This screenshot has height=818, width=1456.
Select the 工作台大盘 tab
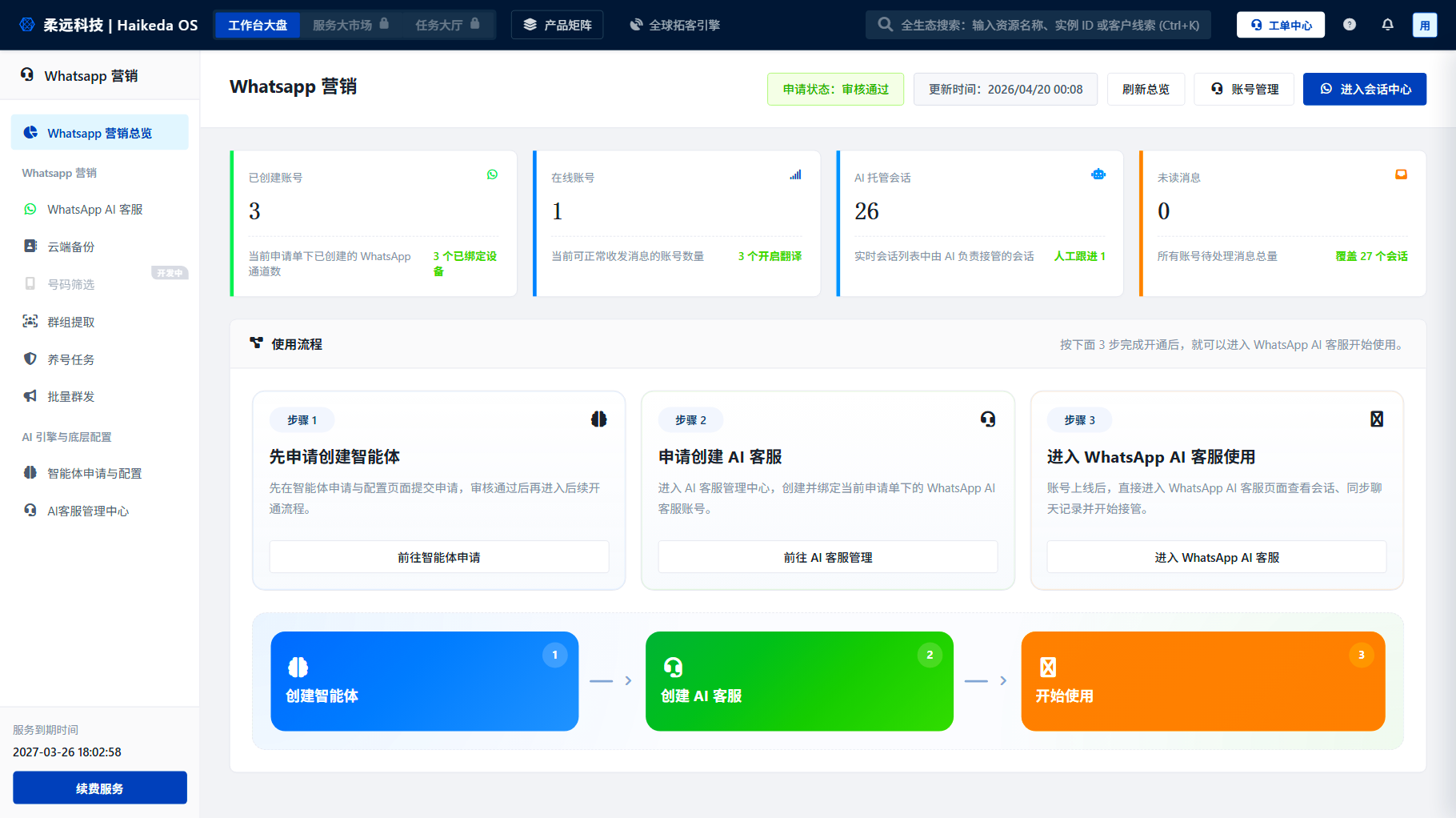pos(258,25)
